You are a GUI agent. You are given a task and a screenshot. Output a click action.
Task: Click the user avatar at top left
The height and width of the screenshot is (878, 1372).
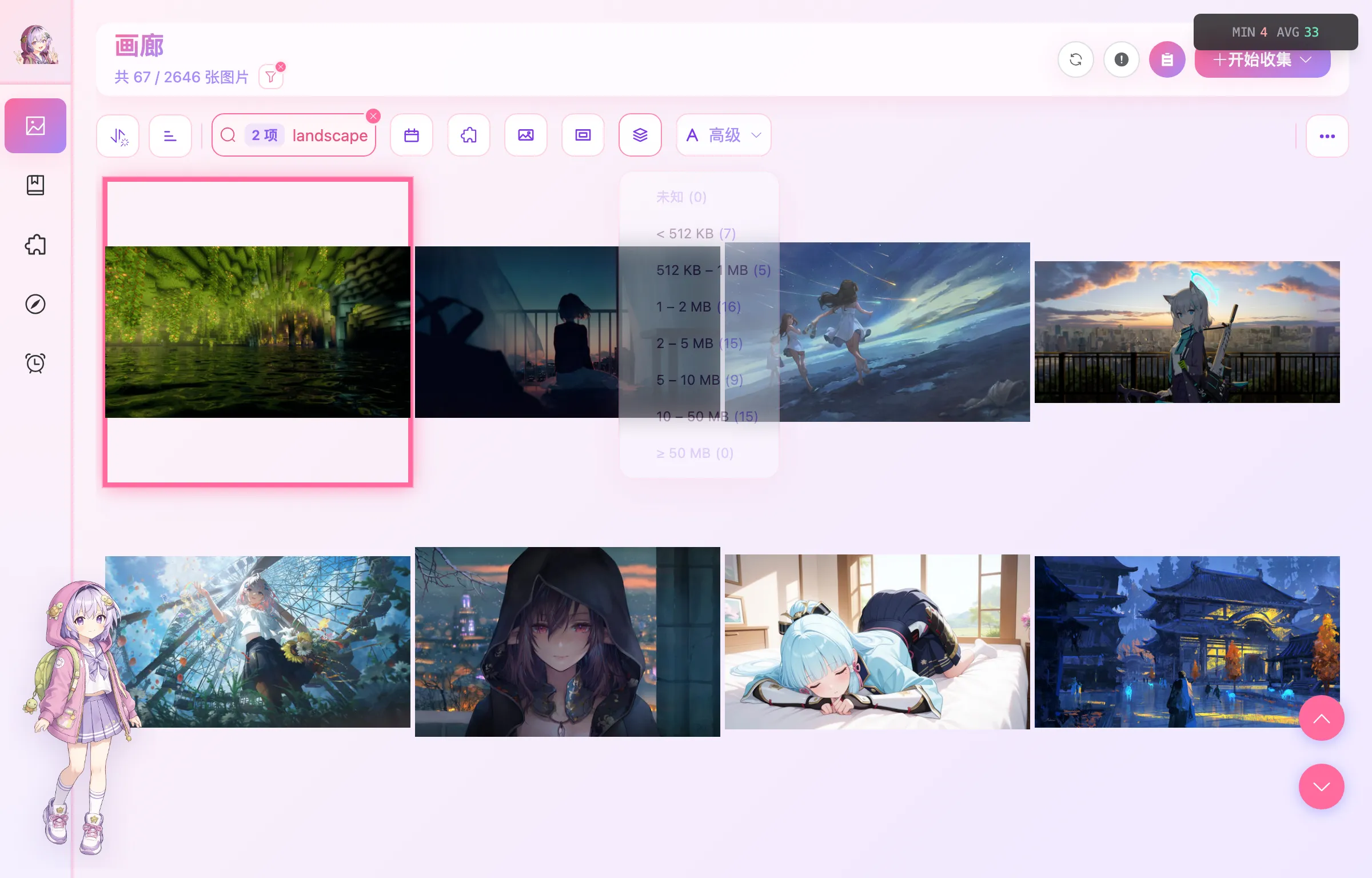pyautogui.click(x=35, y=45)
